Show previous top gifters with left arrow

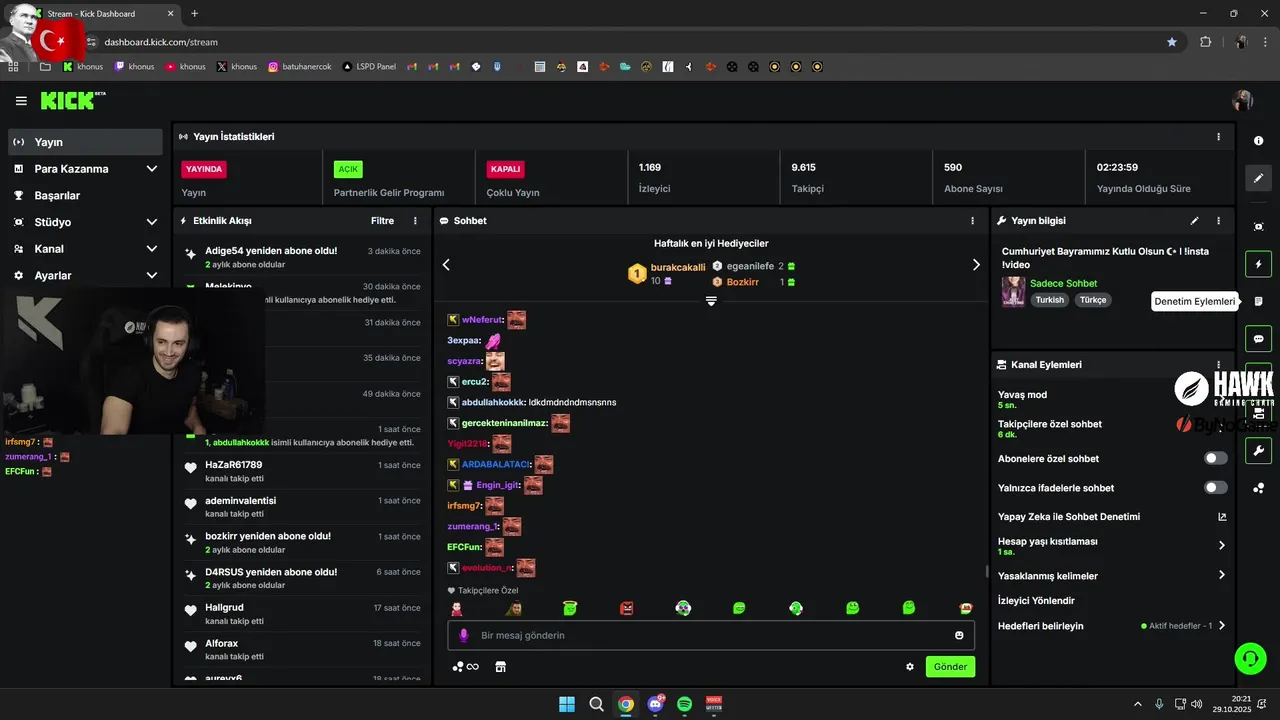pos(446,265)
